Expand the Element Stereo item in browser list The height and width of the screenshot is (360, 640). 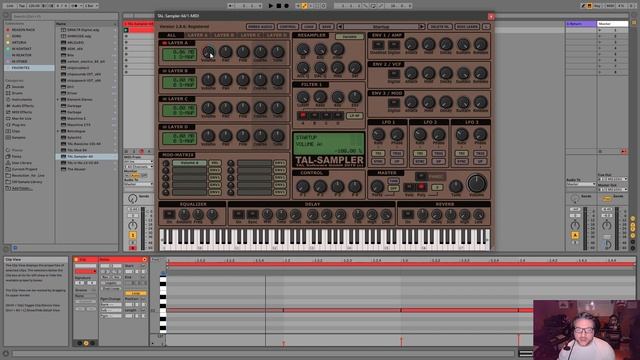pyautogui.click(x=58, y=100)
